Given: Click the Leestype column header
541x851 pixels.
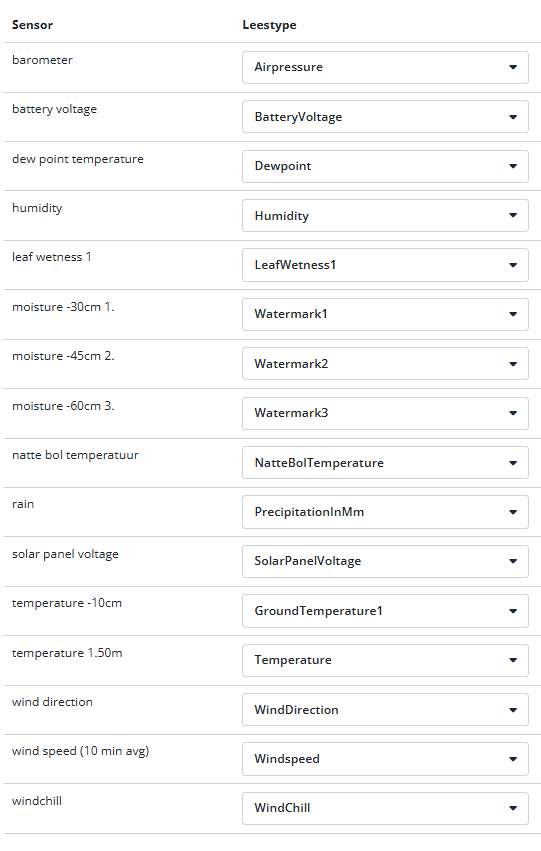Looking at the screenshot, I should 270,25.
